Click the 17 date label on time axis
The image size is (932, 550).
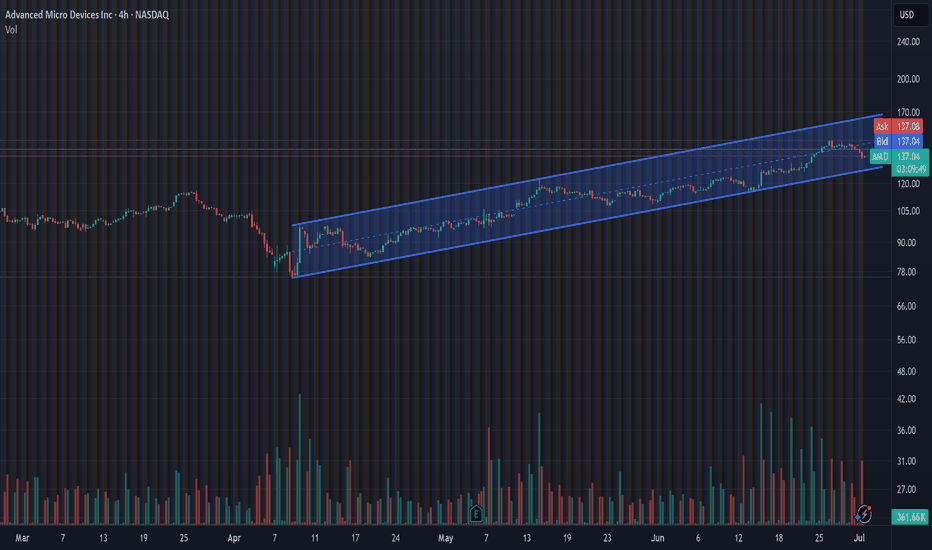pos(355,538)
